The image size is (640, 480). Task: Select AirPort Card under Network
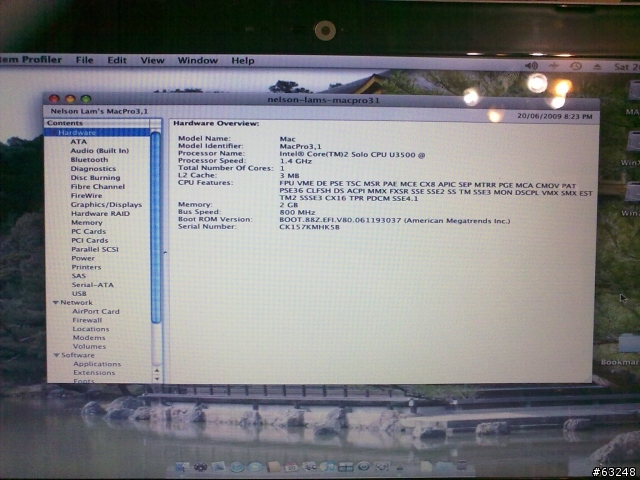point(96,311)
